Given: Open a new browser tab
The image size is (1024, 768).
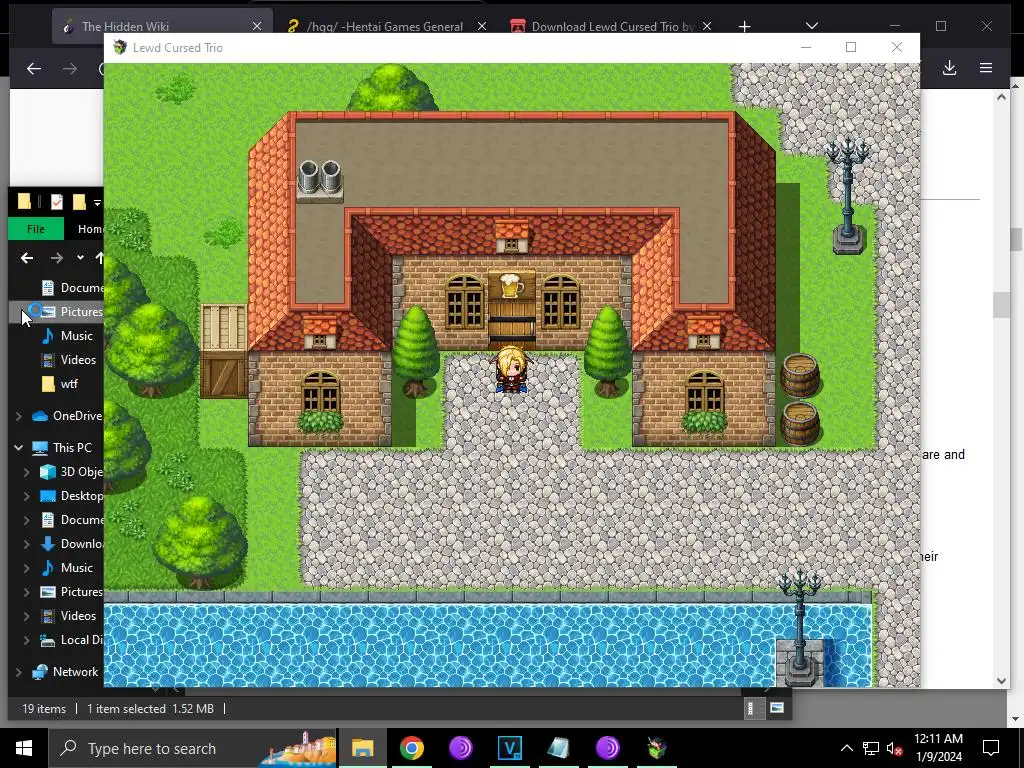Looking at the screenshot, I should coord(744,26).
